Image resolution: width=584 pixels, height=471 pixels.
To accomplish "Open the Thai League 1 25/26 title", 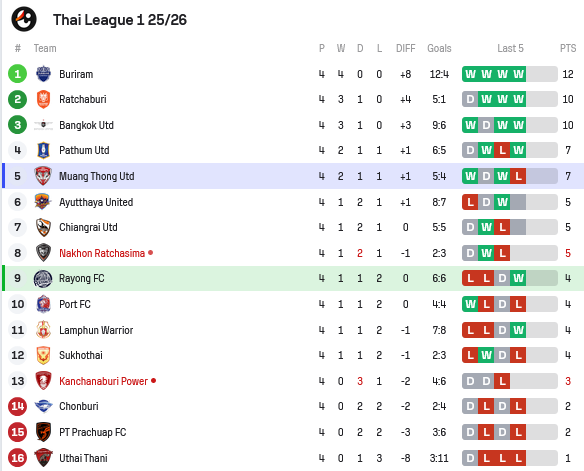I will (x=120, y=20).
